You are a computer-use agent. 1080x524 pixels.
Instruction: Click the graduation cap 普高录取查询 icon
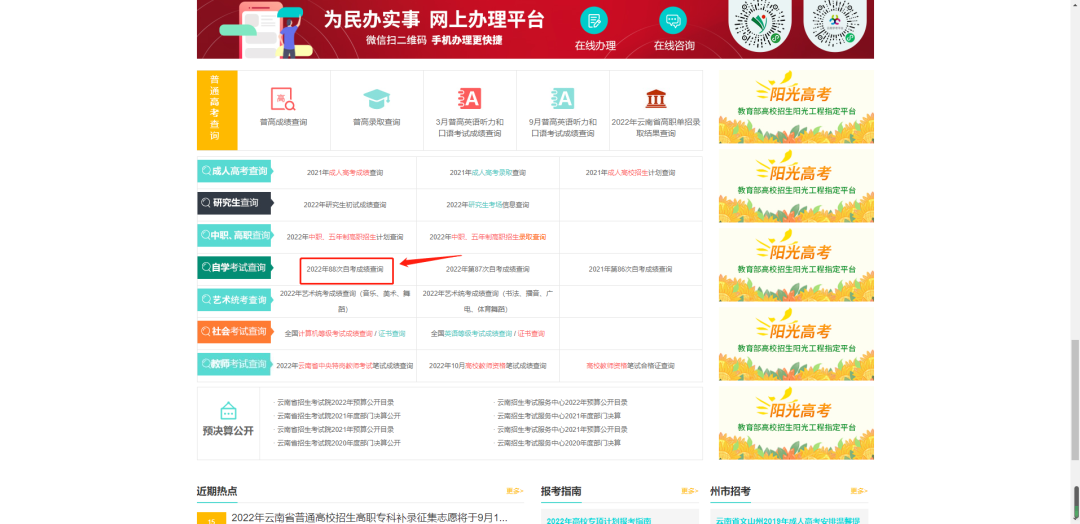point(376,99)
